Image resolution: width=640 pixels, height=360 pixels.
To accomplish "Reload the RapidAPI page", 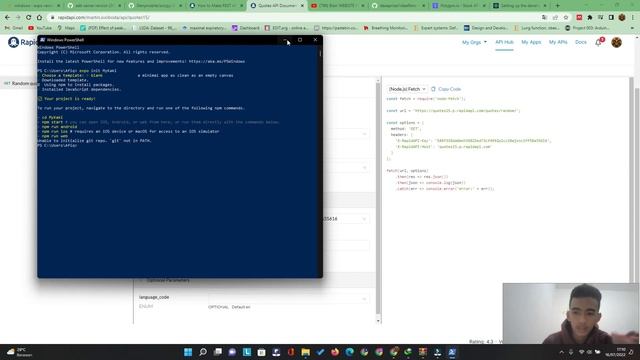I will point(29,18).
